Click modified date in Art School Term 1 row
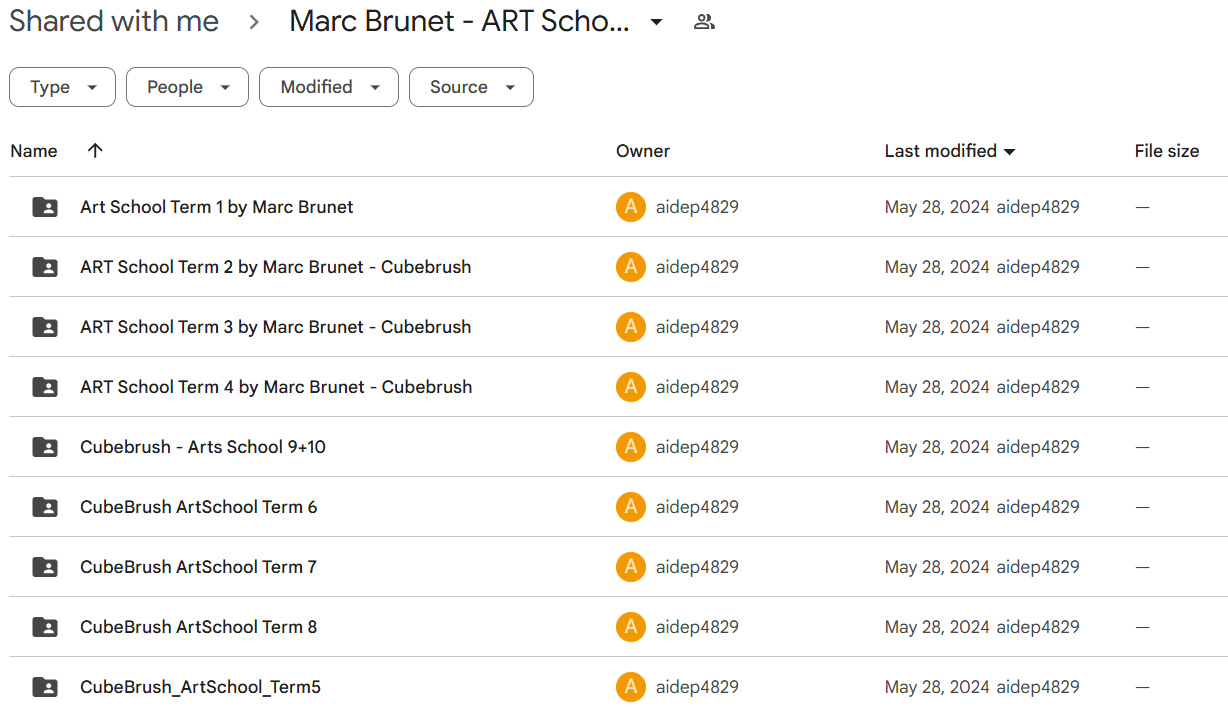This screenshot has width=1228, height=714. (937, 207)
